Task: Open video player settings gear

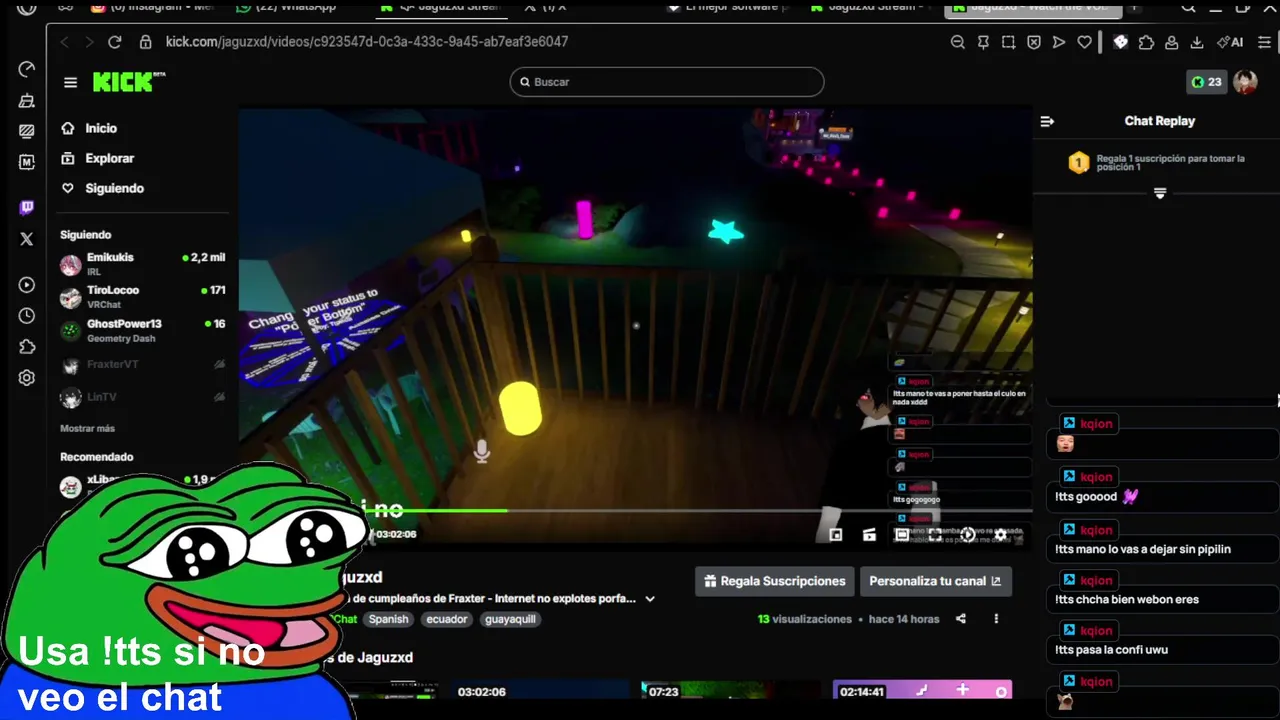Action: (x=1000, y=535)
